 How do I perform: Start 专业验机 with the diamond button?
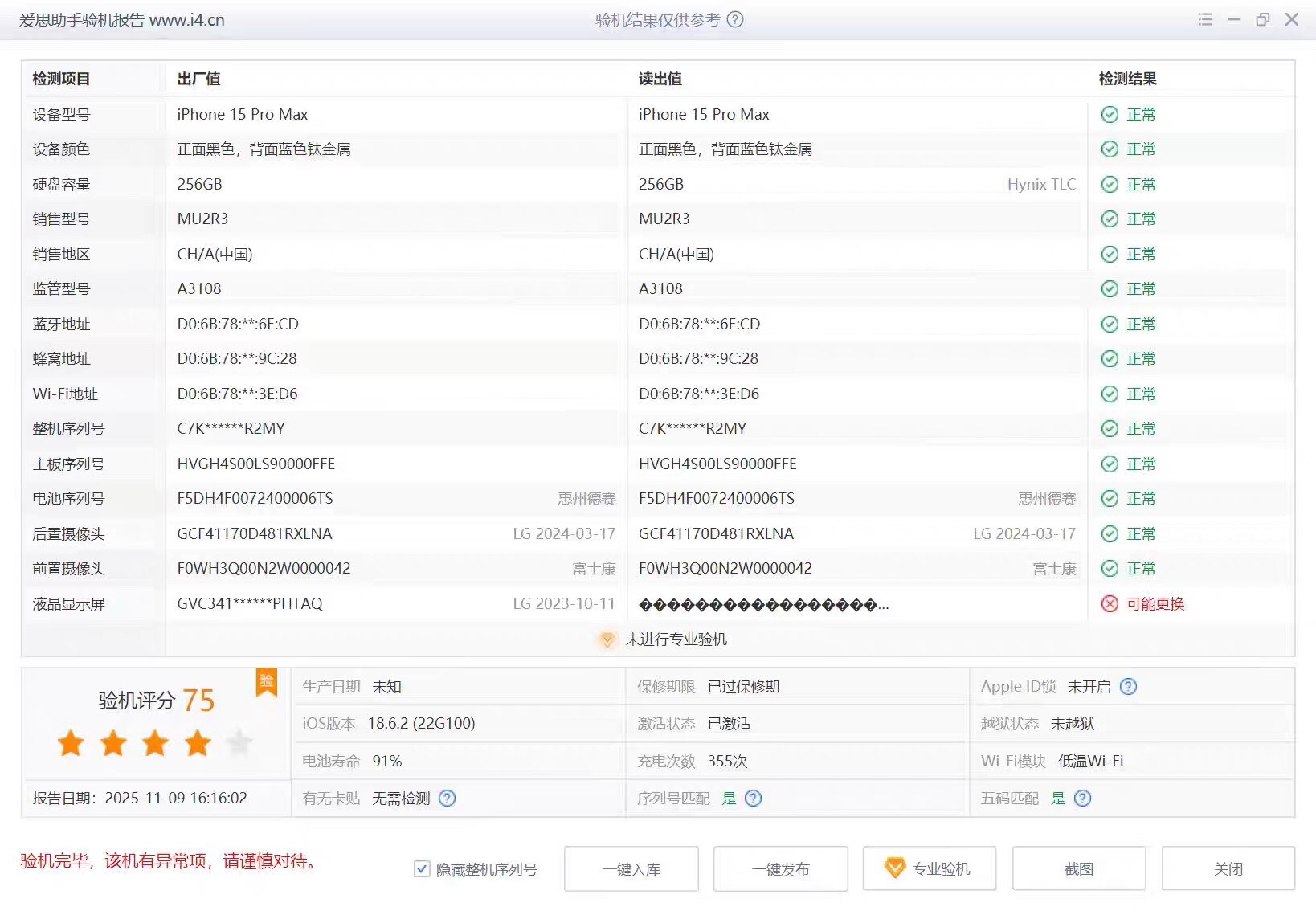coord(929,868)
